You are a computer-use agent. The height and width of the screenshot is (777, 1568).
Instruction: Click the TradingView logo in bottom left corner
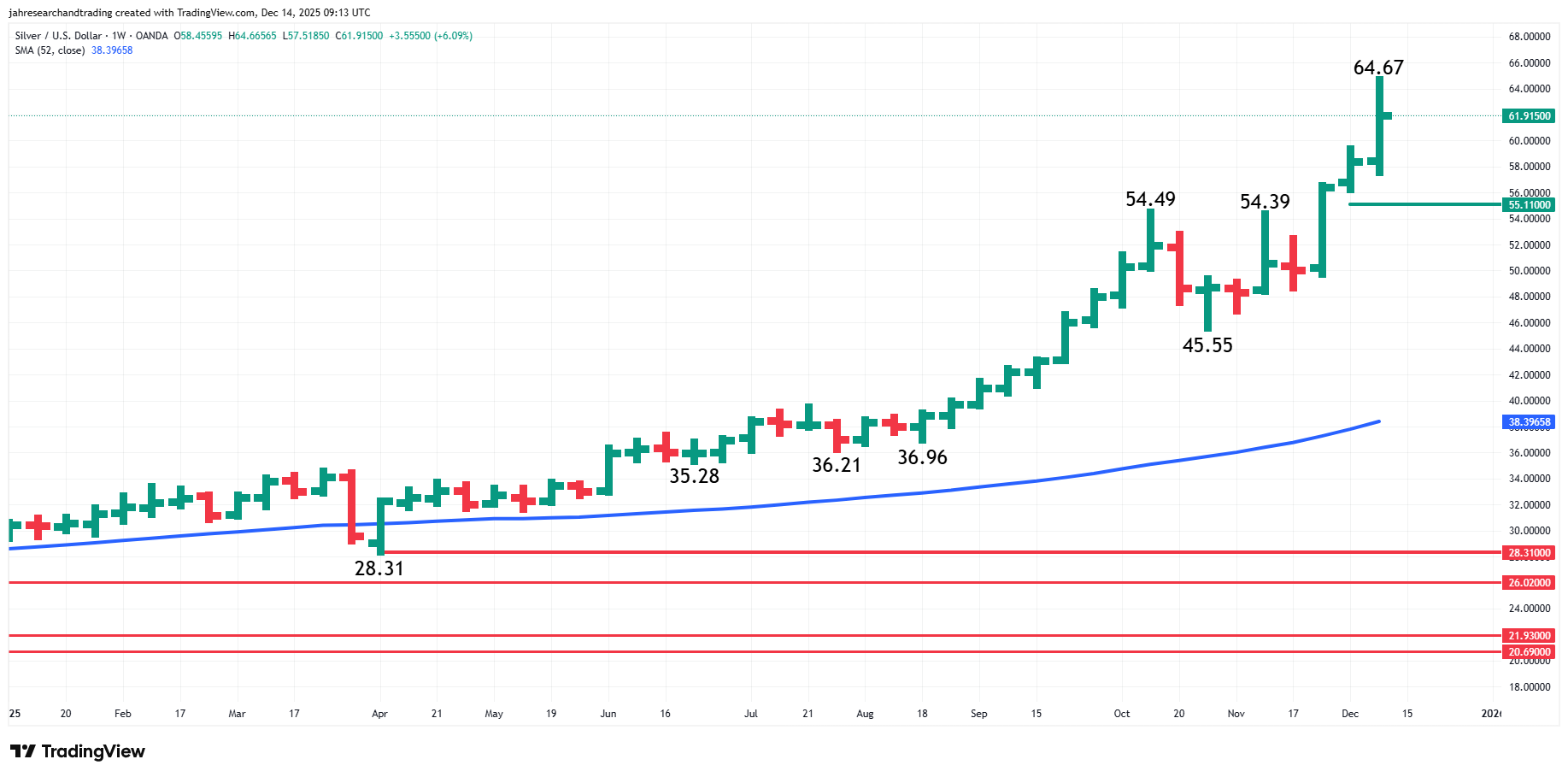click(77, 751)
